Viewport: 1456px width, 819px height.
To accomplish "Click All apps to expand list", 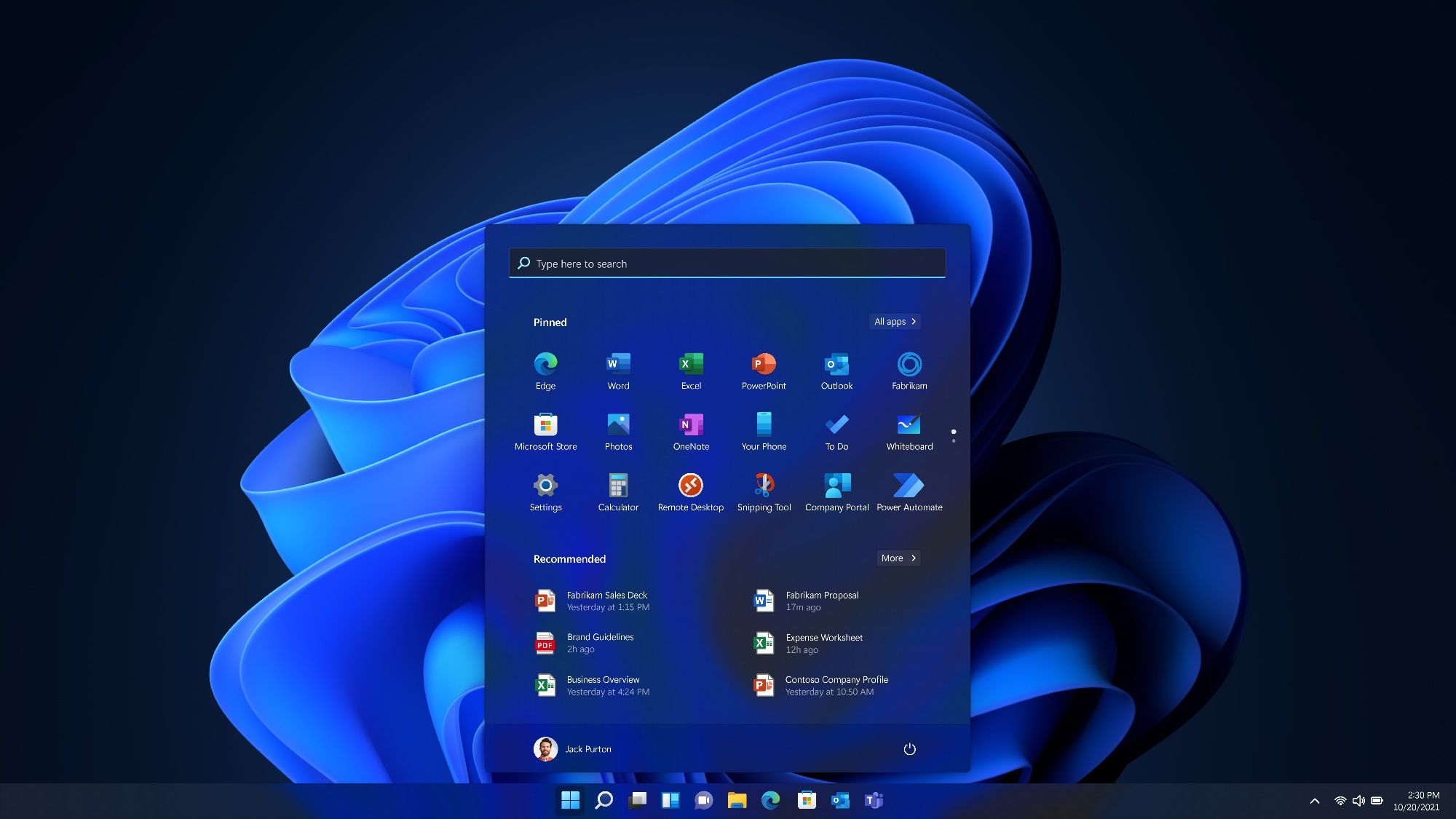I will tap(893, 321).
